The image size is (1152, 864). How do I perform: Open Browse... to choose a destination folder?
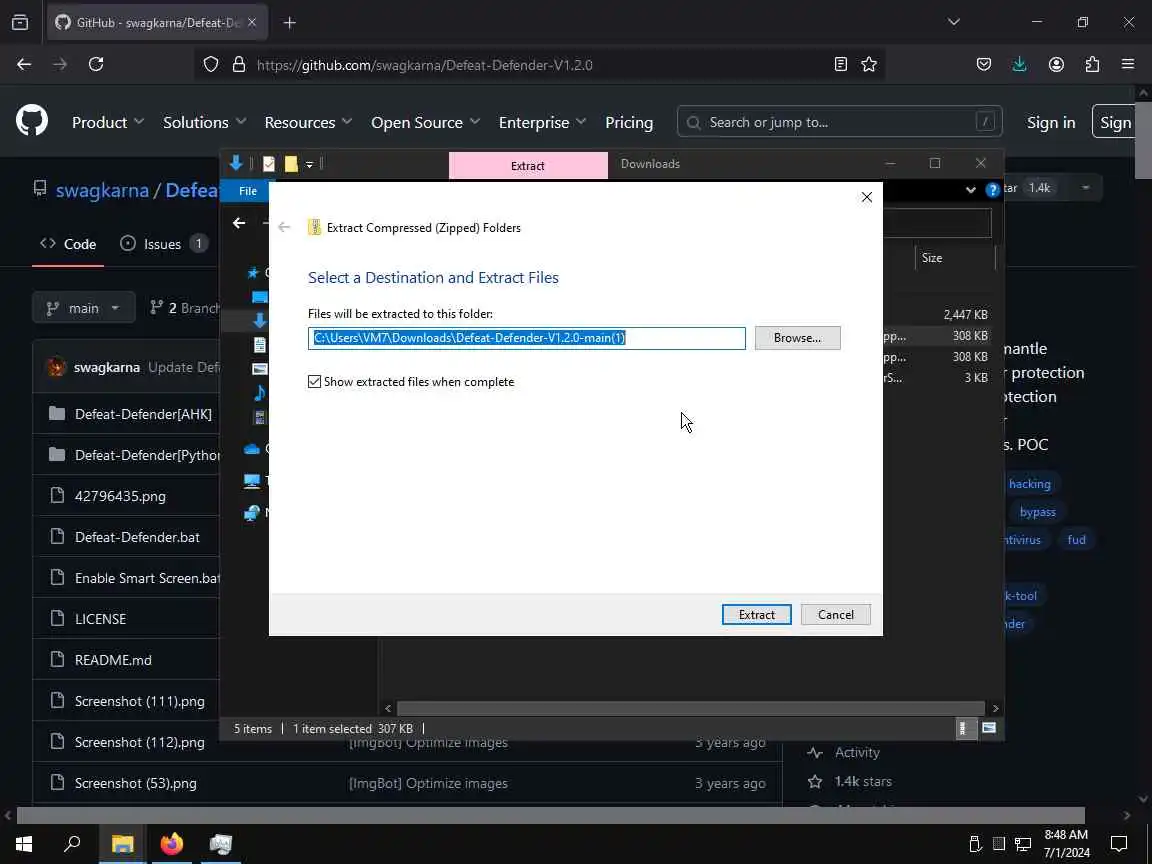click(797, 338)
